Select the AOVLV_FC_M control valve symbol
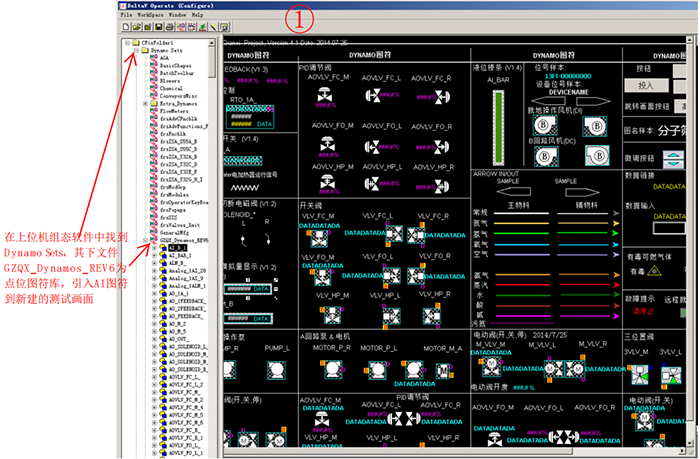 pyautogui.click(x=325, y=93)
